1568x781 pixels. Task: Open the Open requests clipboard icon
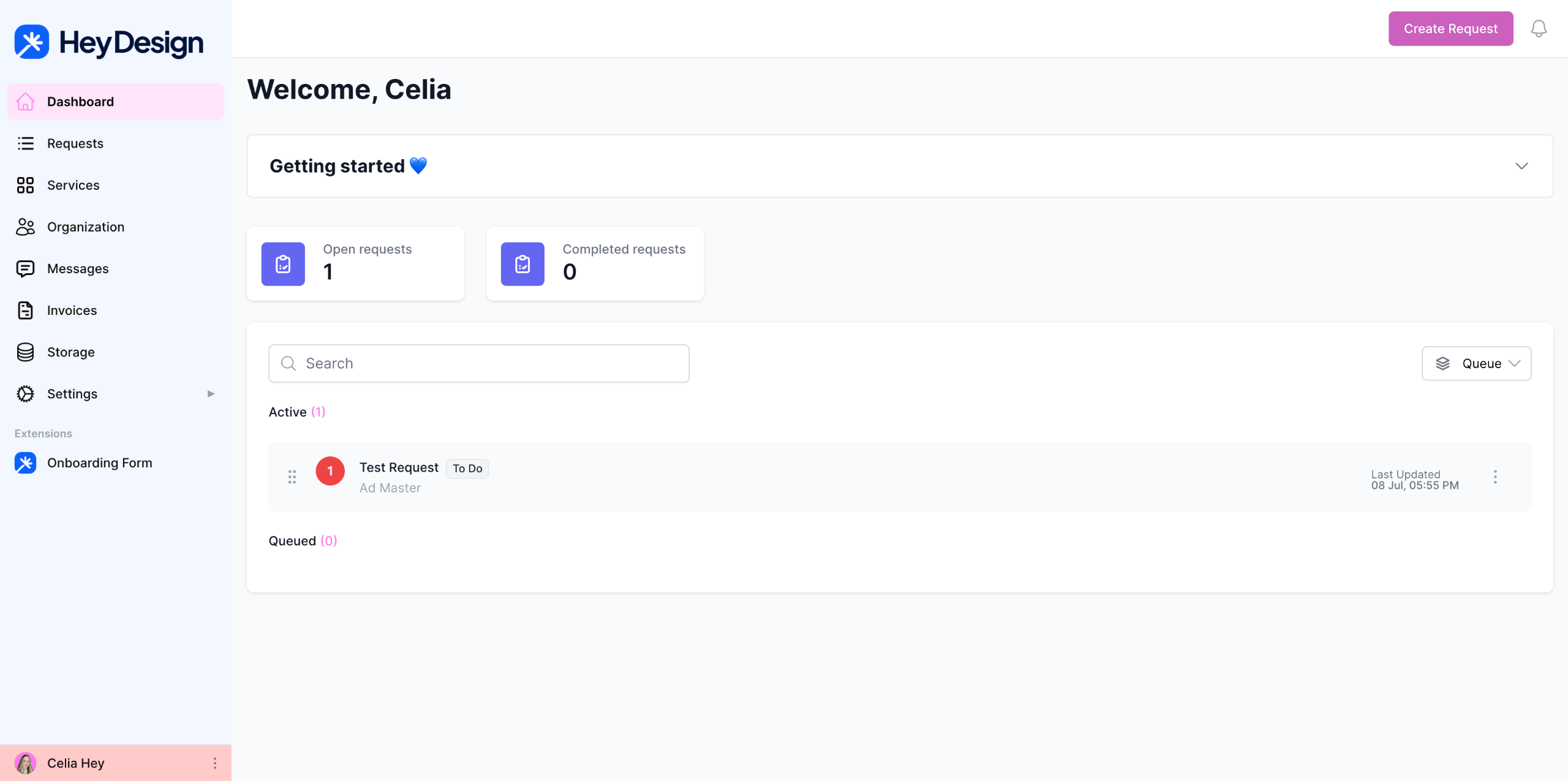pyautogui.click(x=283, y=264)
